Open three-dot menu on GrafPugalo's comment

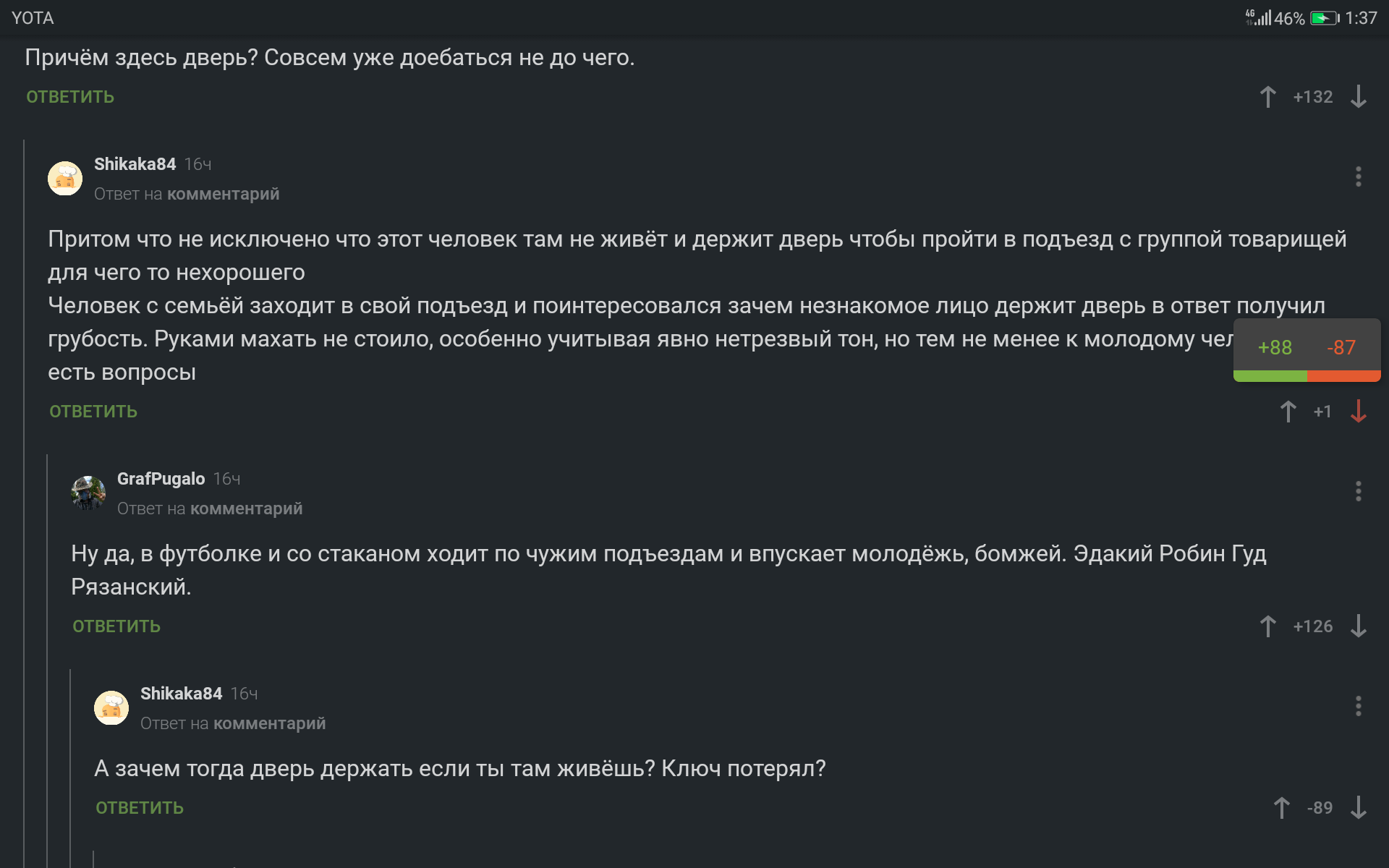1359,491
